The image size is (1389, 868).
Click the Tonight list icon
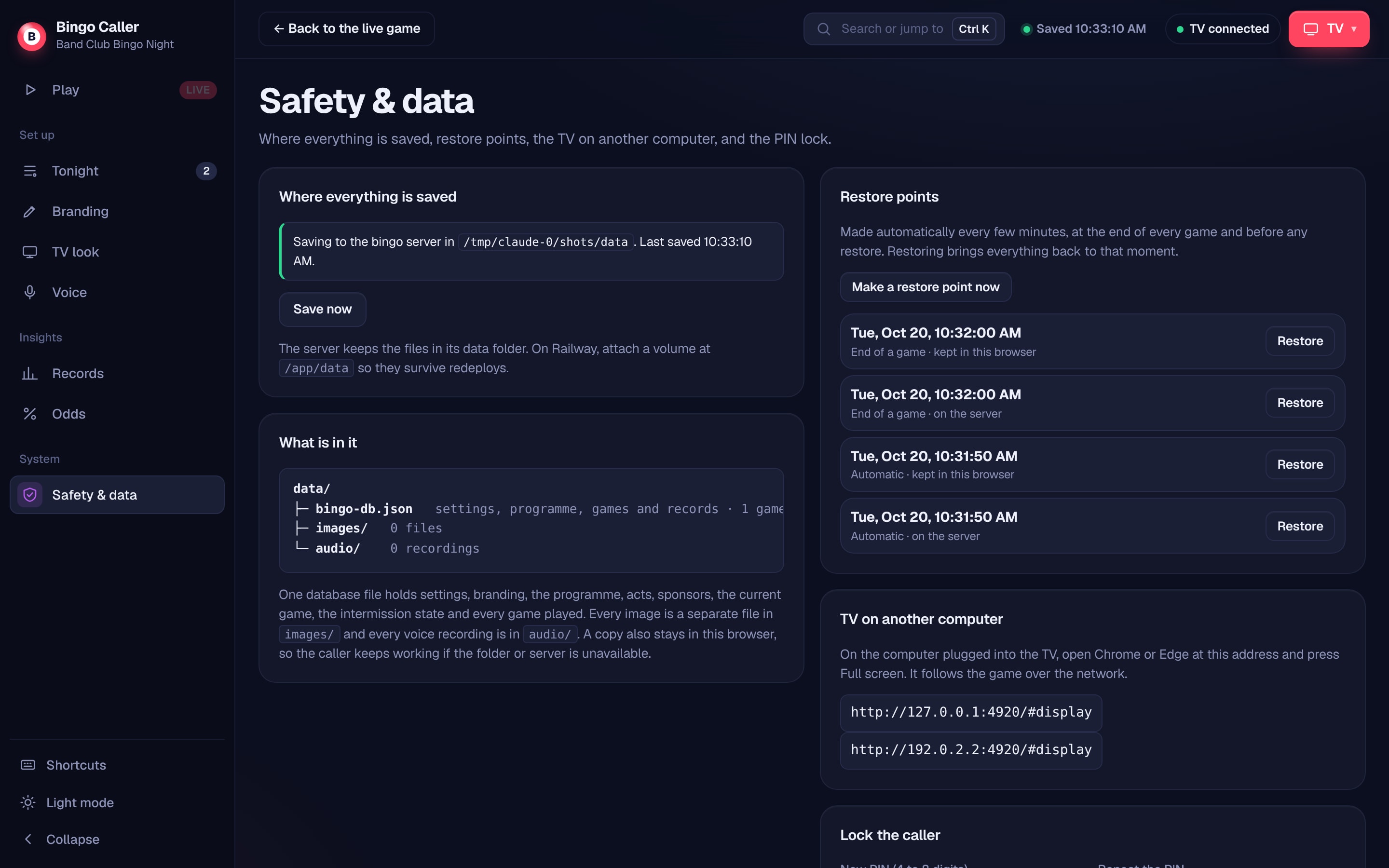click(x=30, y=171)
